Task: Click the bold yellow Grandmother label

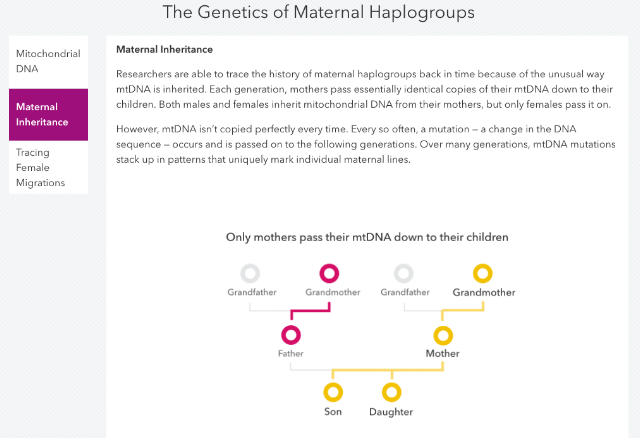Action: click(x=484, y=292)
